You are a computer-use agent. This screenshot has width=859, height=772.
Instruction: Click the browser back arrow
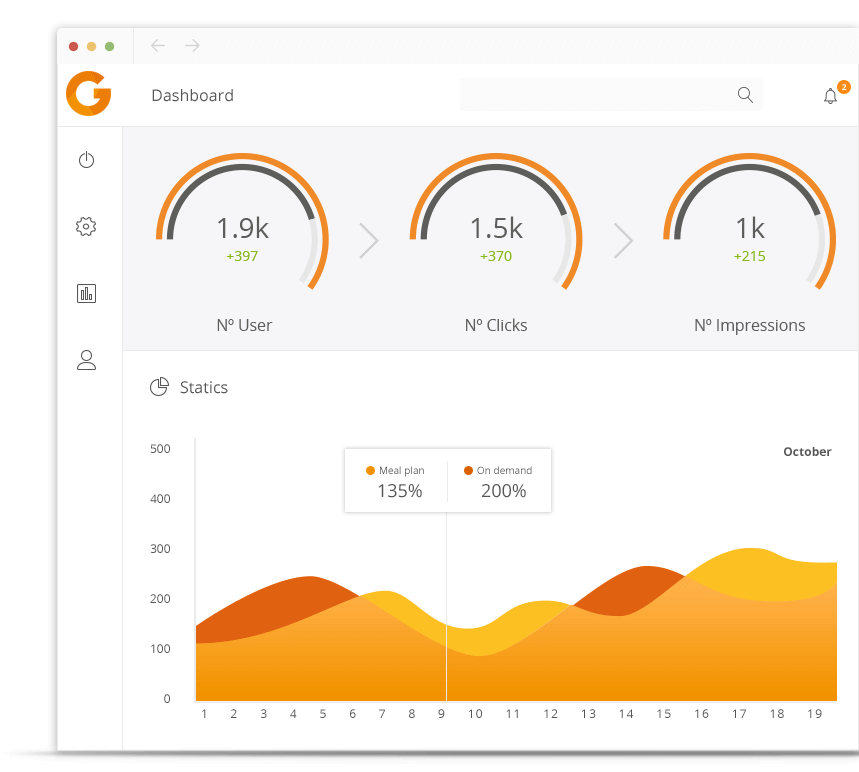pyautogui.click(x=158, y=46)
